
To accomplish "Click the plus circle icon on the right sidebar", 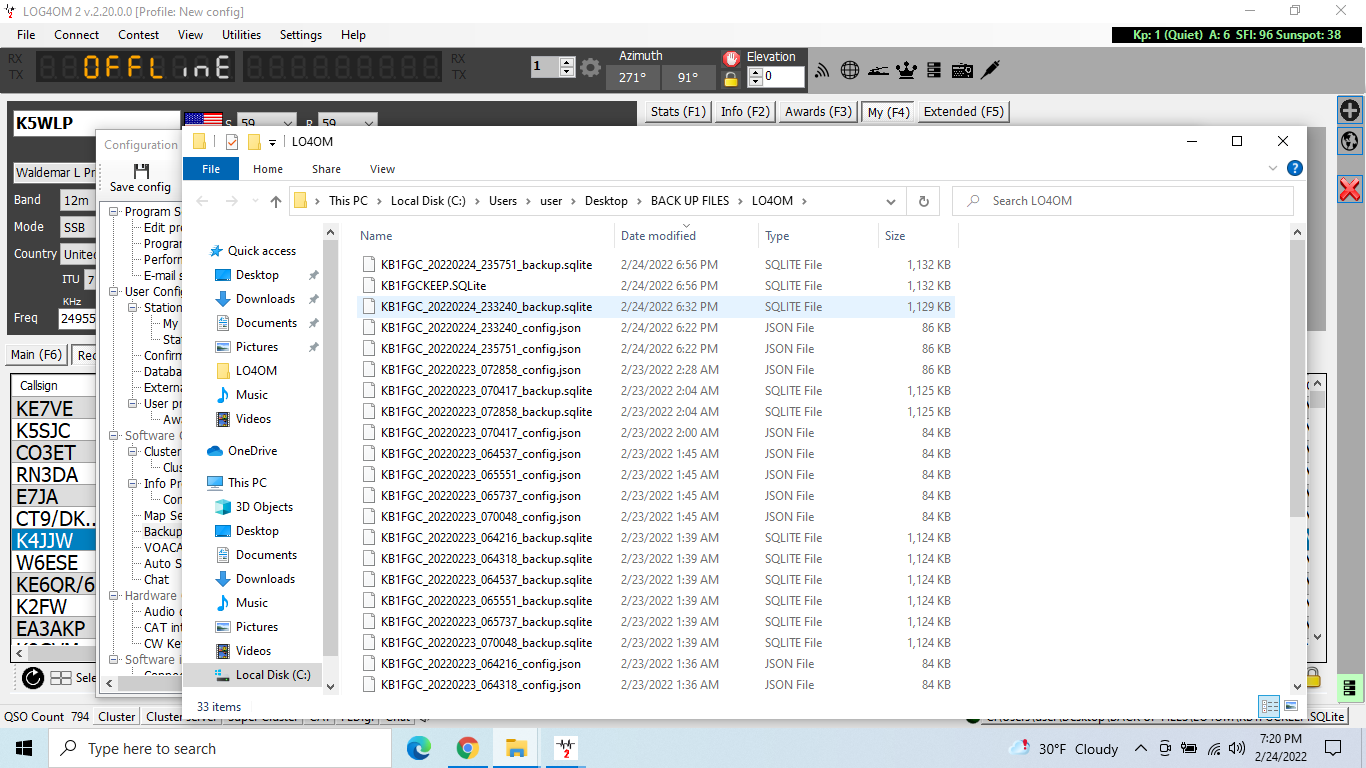I will (x=1350, y=110).
